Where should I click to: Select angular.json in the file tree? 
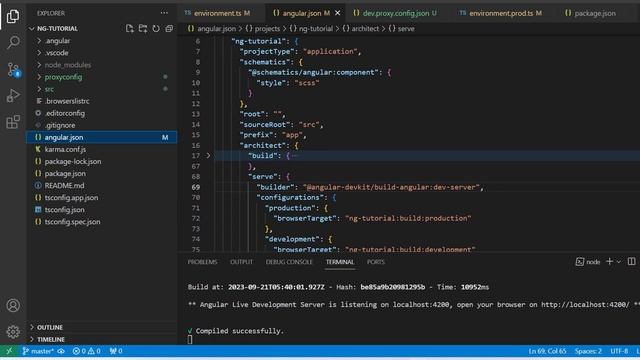[102, 137]
